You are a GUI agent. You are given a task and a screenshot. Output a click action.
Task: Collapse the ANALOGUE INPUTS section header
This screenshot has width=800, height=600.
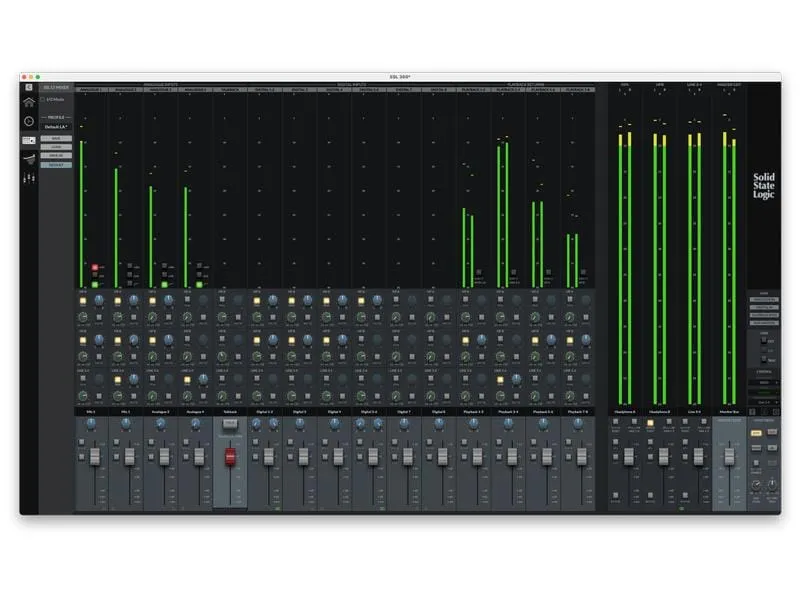pos(161,85)
